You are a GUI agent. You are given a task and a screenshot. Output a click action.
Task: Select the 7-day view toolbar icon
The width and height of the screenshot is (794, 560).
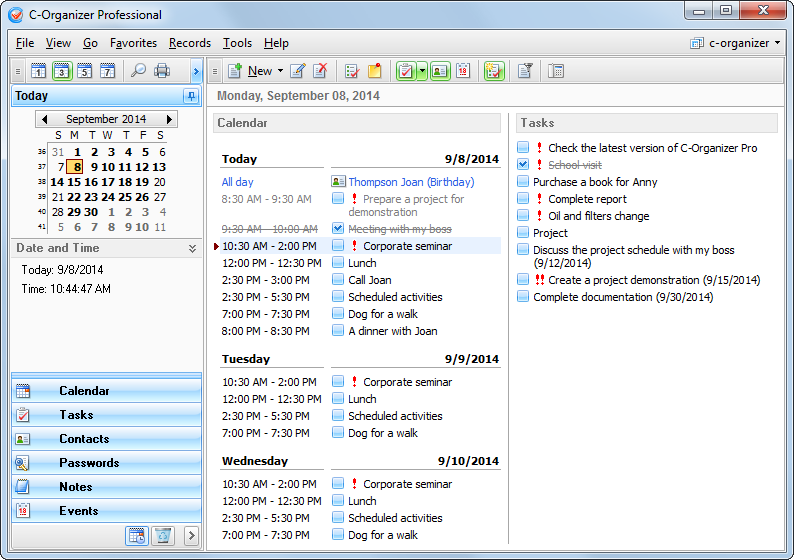pyautogui.click(x=107, y=71)
